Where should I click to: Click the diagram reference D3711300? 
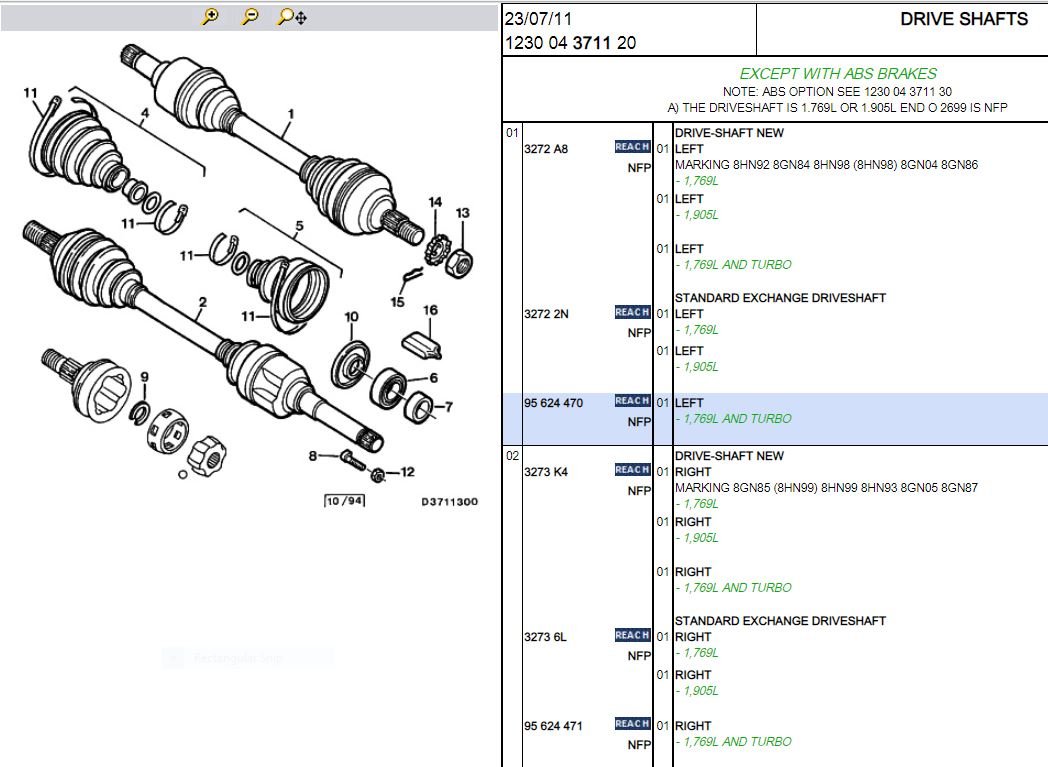click(x=449, y=502)
